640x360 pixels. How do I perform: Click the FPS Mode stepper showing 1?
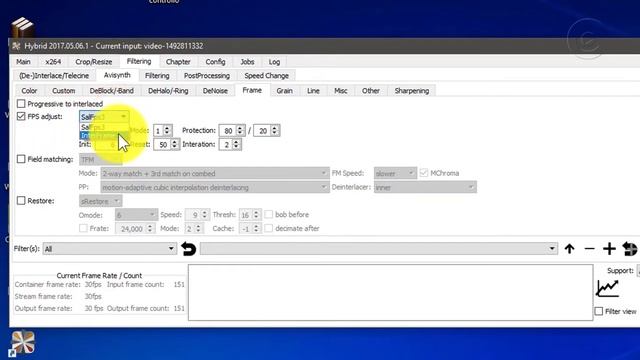click(x=163, y=131)
